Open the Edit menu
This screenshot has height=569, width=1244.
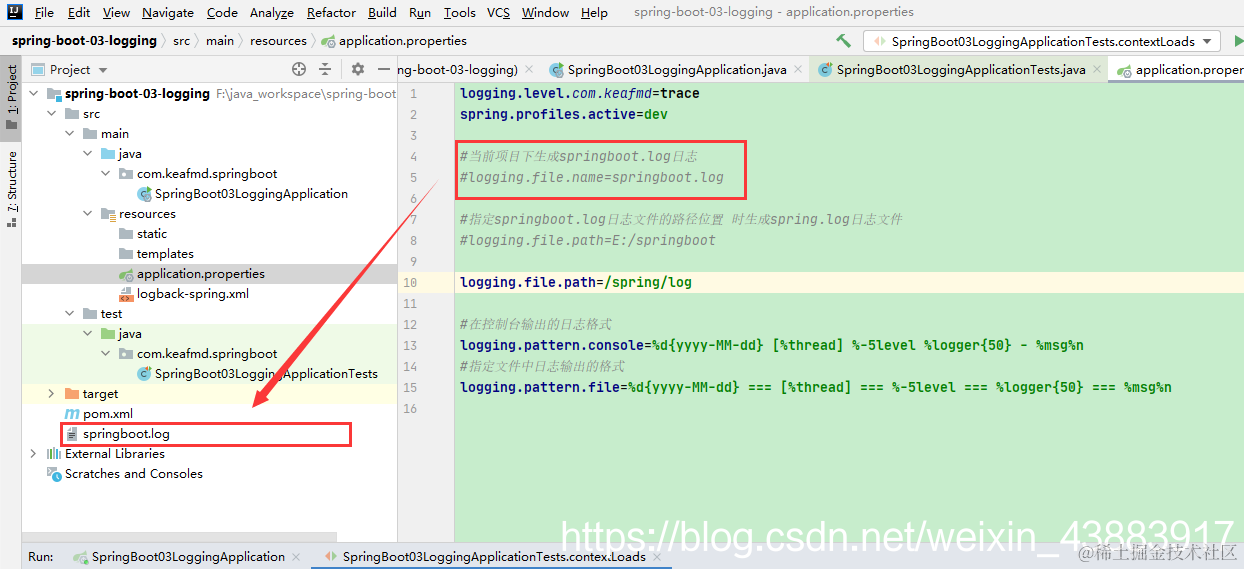(79, 12)
